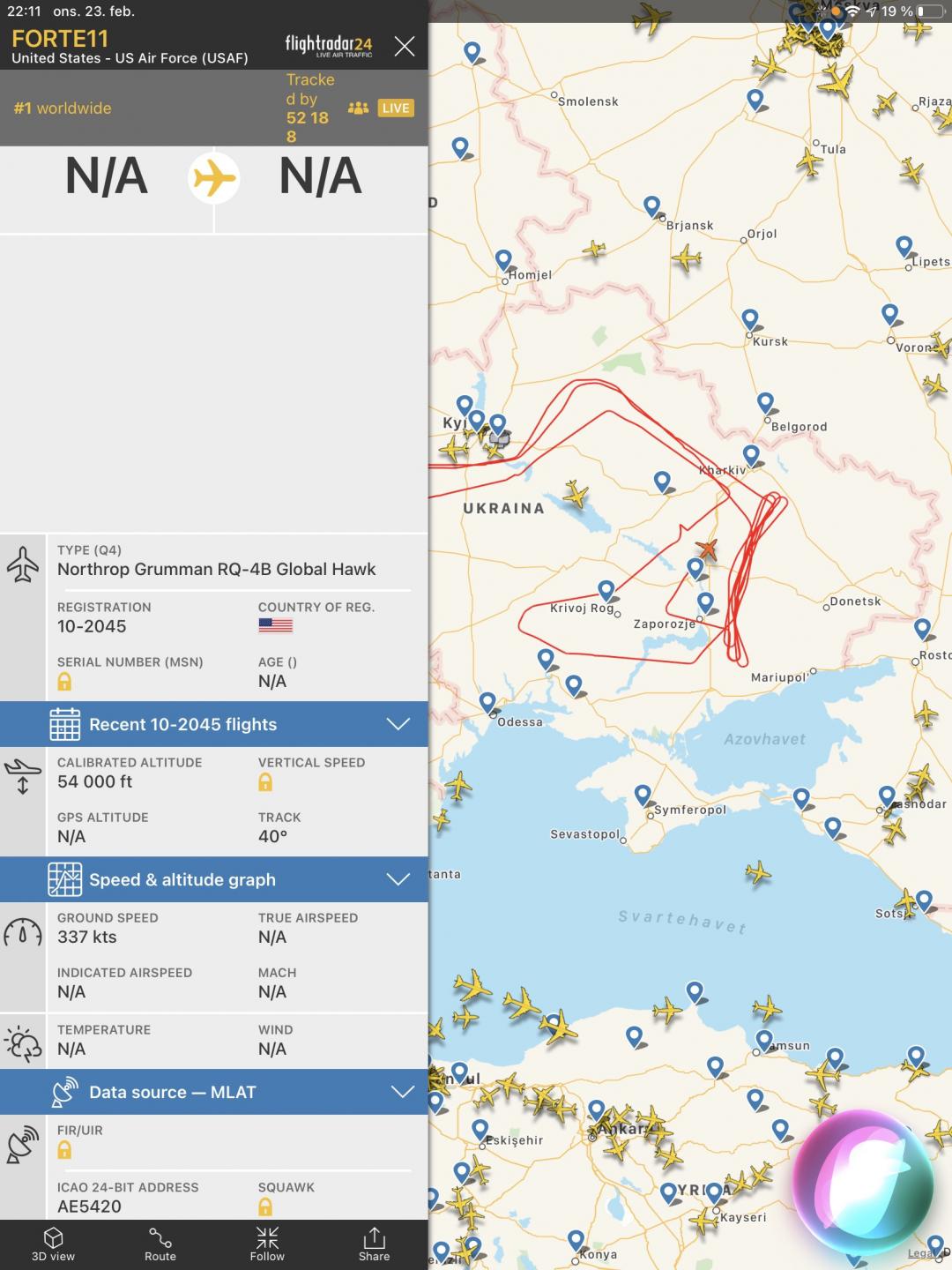
Task: Tap the Belgorod airport pin
Action: click(x=766, y=404)
